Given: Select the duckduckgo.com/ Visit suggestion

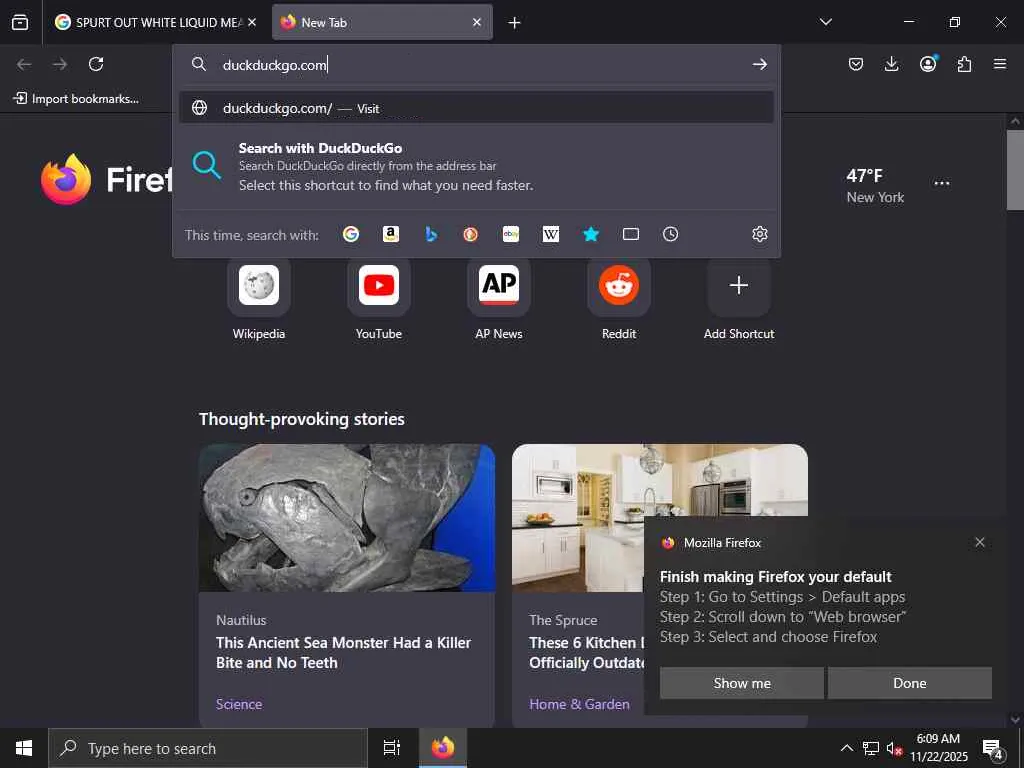Looking at the screenshot, I should coord(477,108).
